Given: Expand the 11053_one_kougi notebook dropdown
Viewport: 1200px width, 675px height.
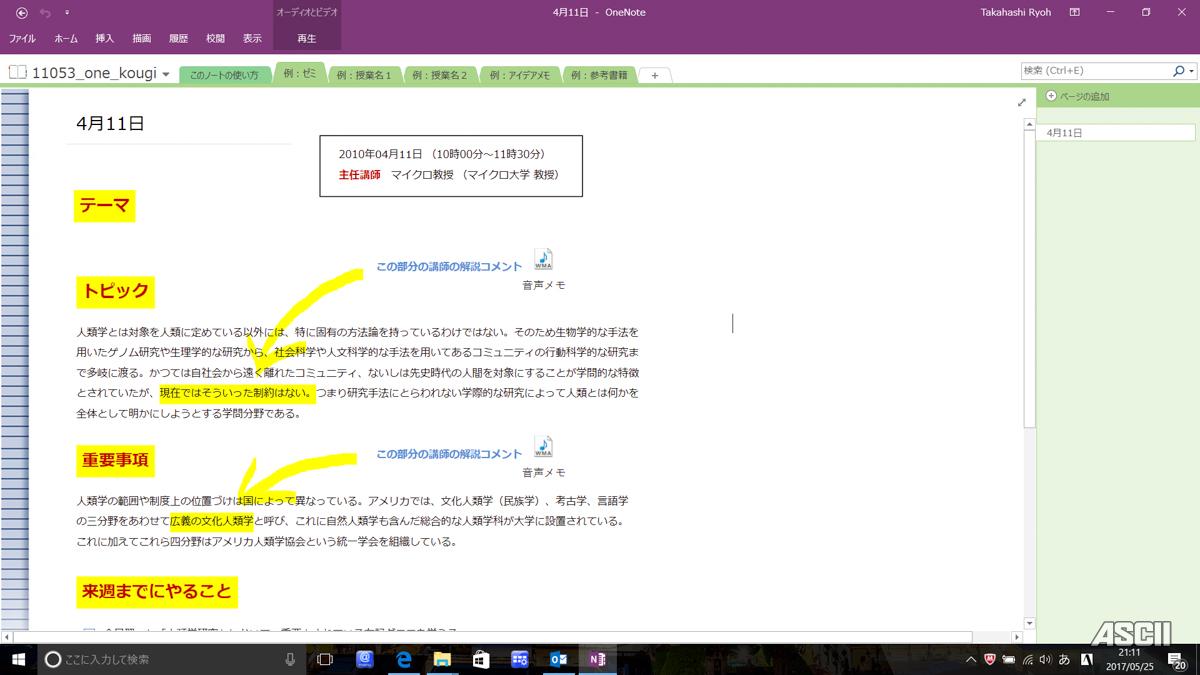Looking at the screenshot, I should (166, 75).
